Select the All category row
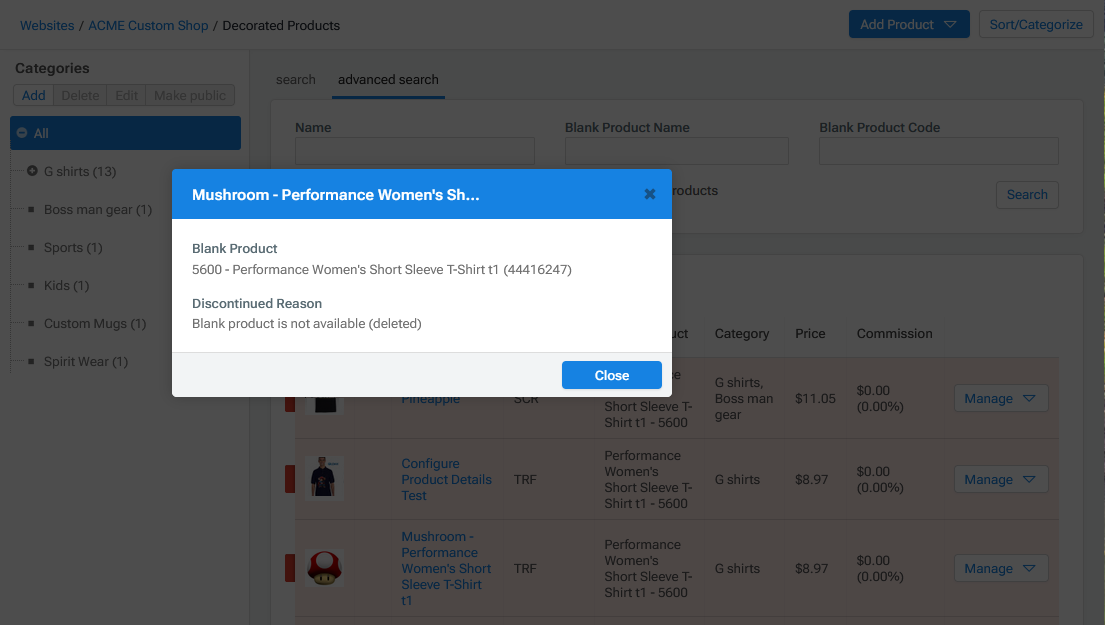Image resolution: width=1105 pixels, height=625 pixels. tap(125, 133)
